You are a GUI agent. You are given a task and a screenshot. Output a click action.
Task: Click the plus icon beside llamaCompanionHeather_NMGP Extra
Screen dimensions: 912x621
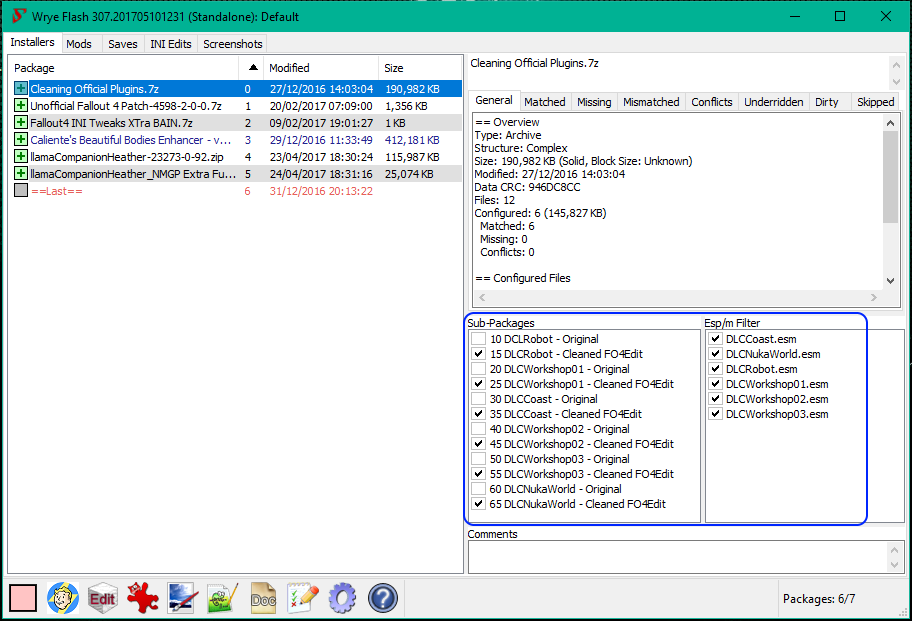click(21, 173)
